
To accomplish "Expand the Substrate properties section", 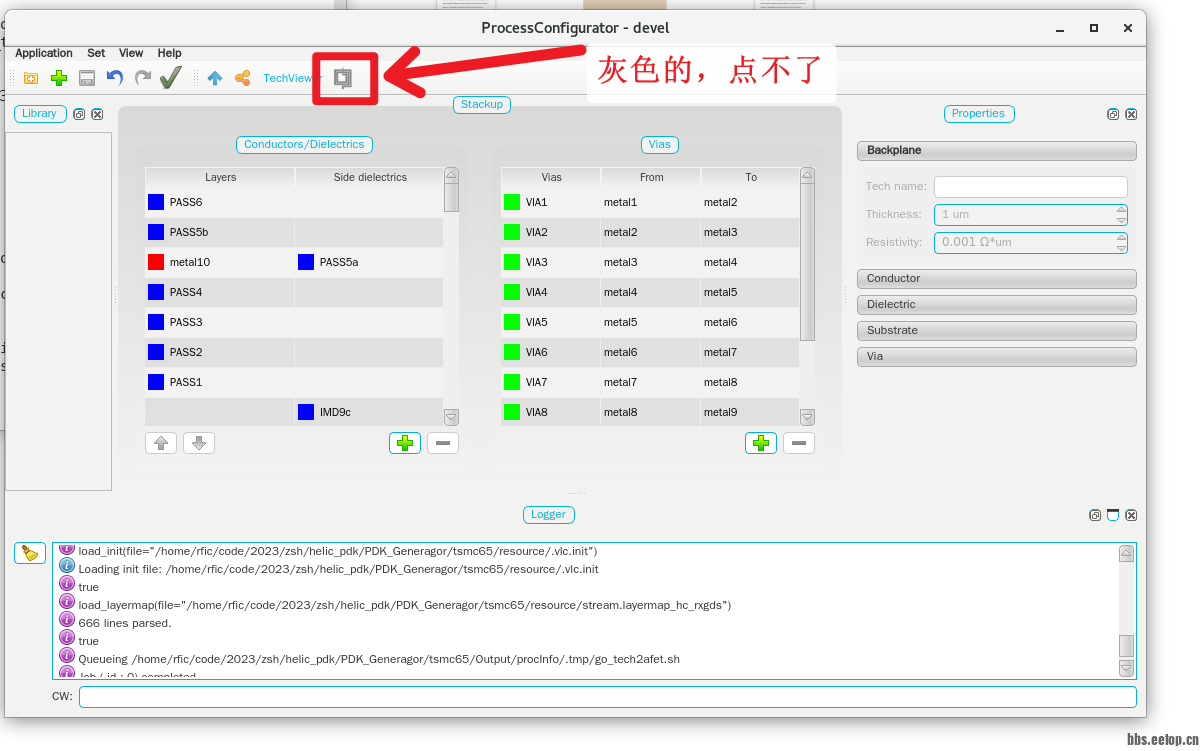I will (x=996, y=331).
